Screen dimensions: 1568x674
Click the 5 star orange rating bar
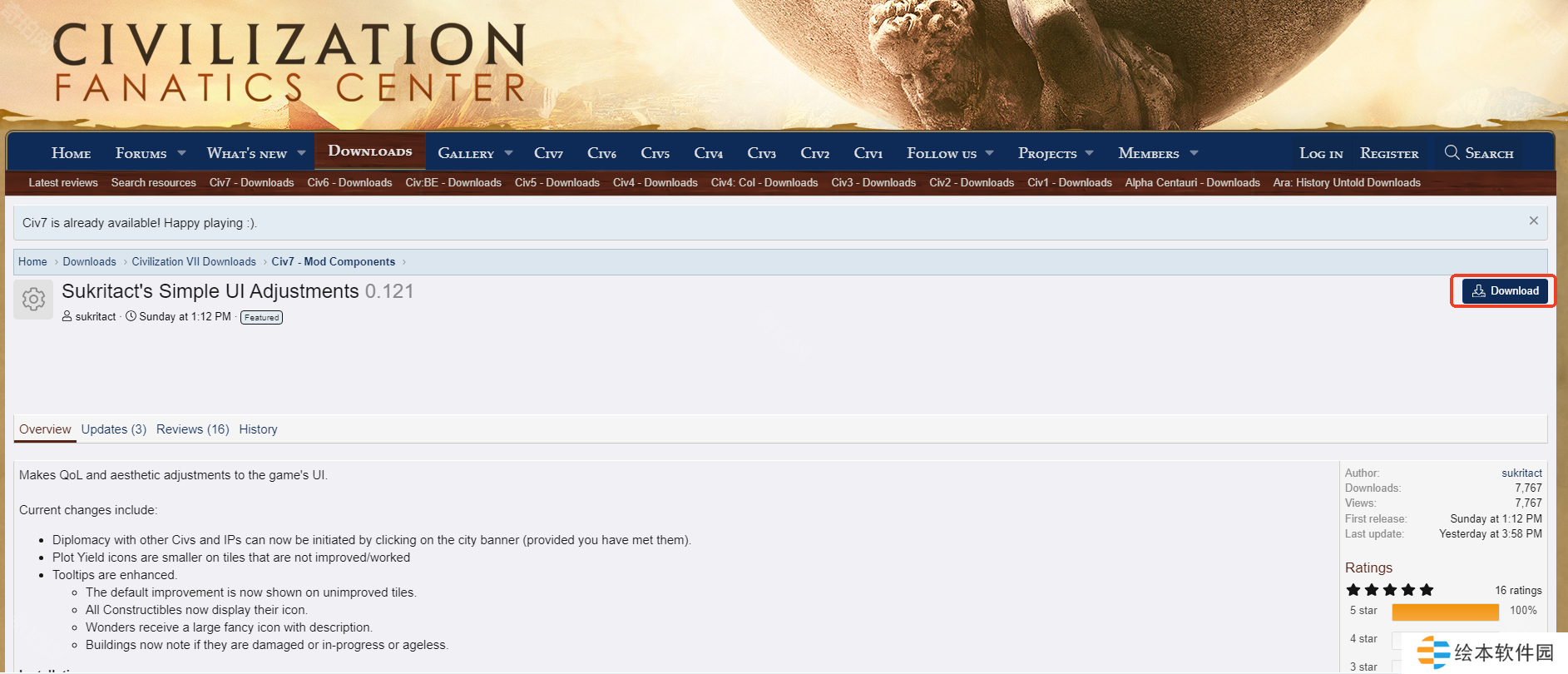[x=1445, y=612]
